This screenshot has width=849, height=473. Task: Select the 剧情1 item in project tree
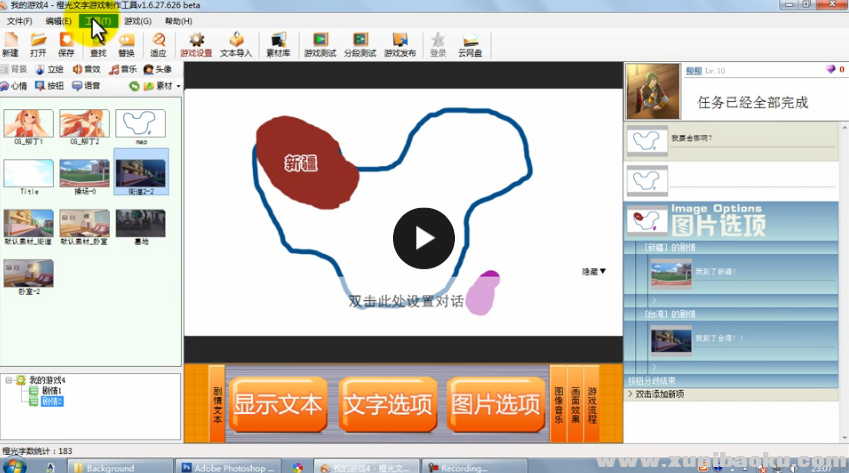pos(51,391)
